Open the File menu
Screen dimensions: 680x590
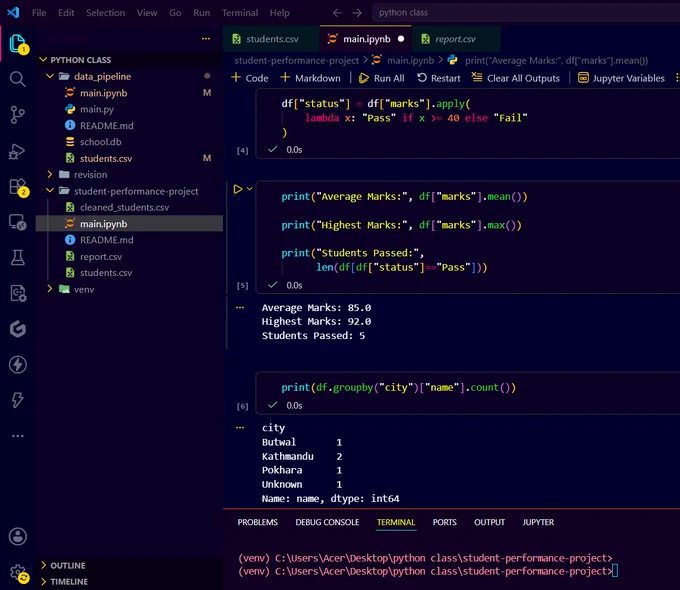(x=39, y=13)
